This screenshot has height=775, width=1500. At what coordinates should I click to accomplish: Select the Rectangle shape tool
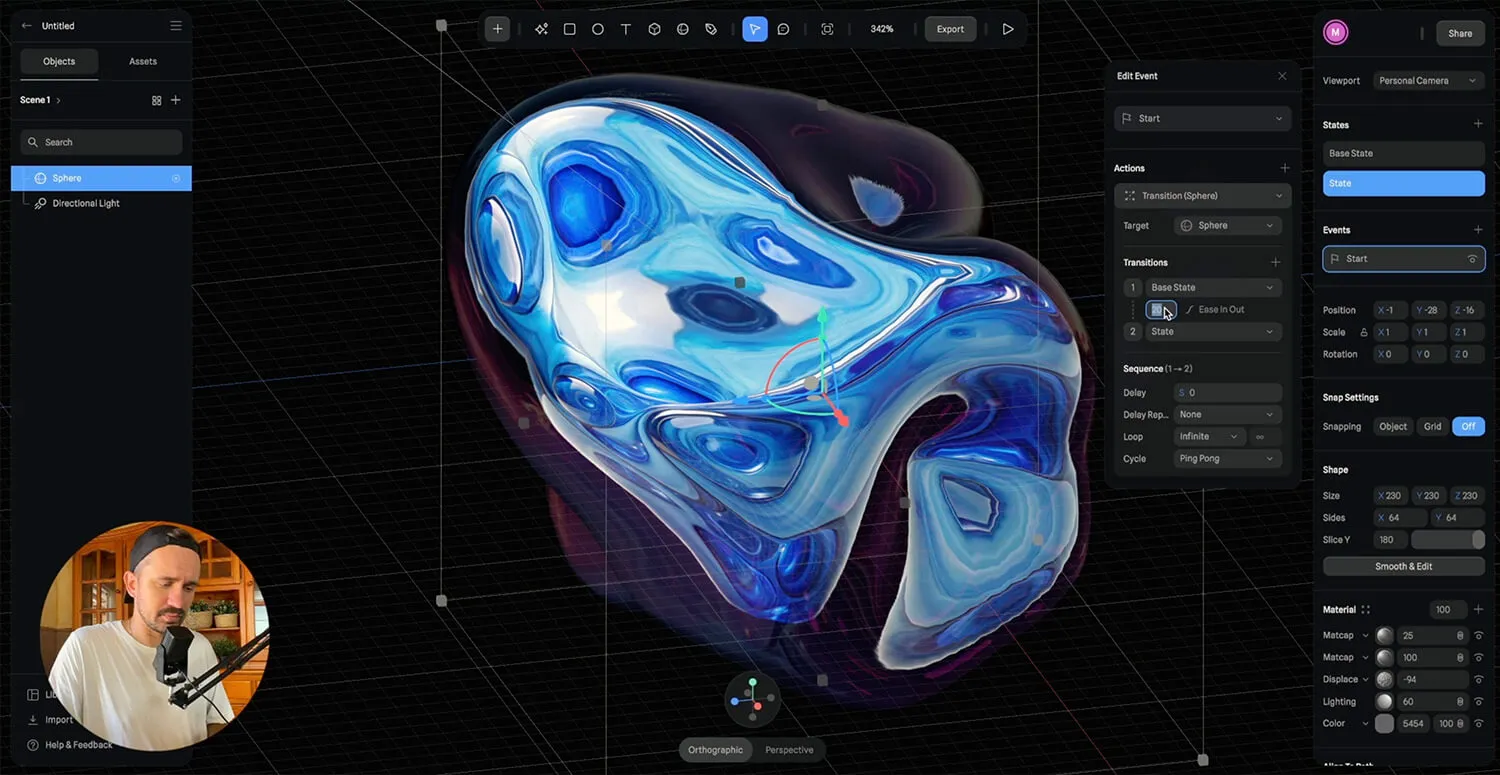[569, 29]
